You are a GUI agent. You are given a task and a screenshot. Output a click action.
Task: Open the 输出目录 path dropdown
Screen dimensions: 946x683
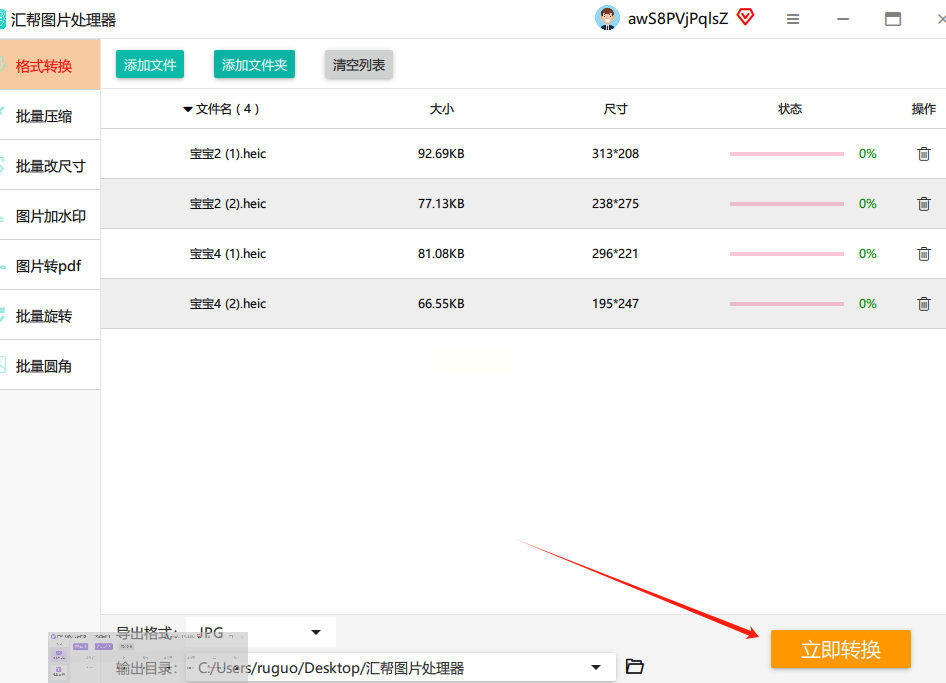point(596,667)
